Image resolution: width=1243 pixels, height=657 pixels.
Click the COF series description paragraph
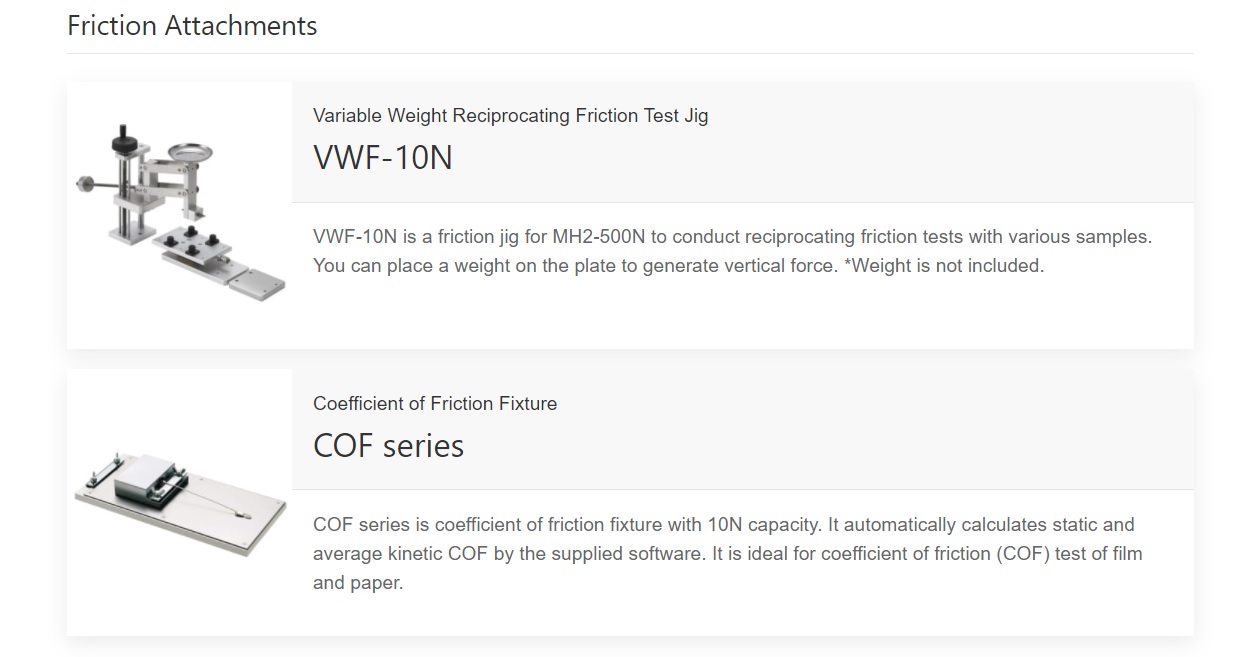pyautogui.click(x=728, y=553)
